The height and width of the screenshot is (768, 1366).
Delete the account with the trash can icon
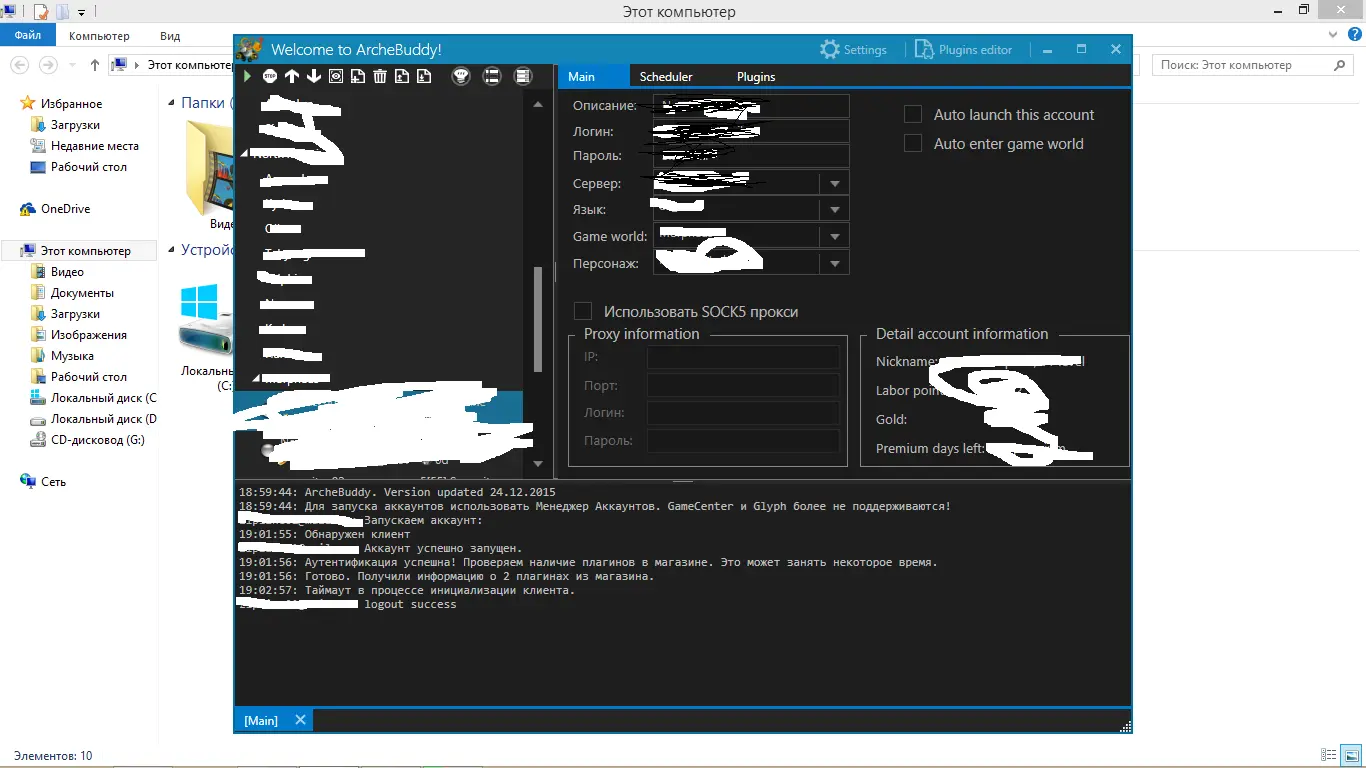(x=380, y=76)
